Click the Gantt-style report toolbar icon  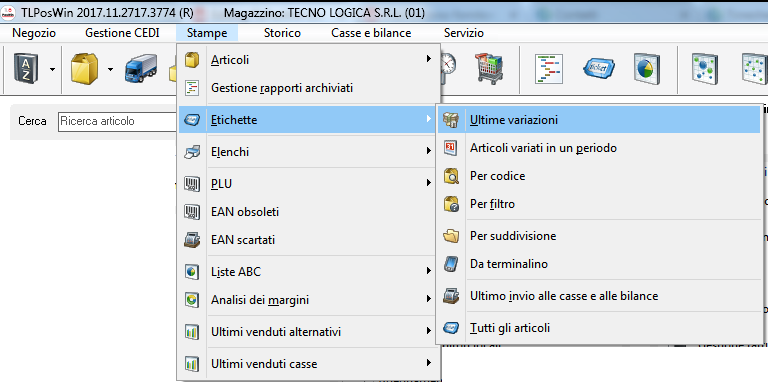(550, 69)
